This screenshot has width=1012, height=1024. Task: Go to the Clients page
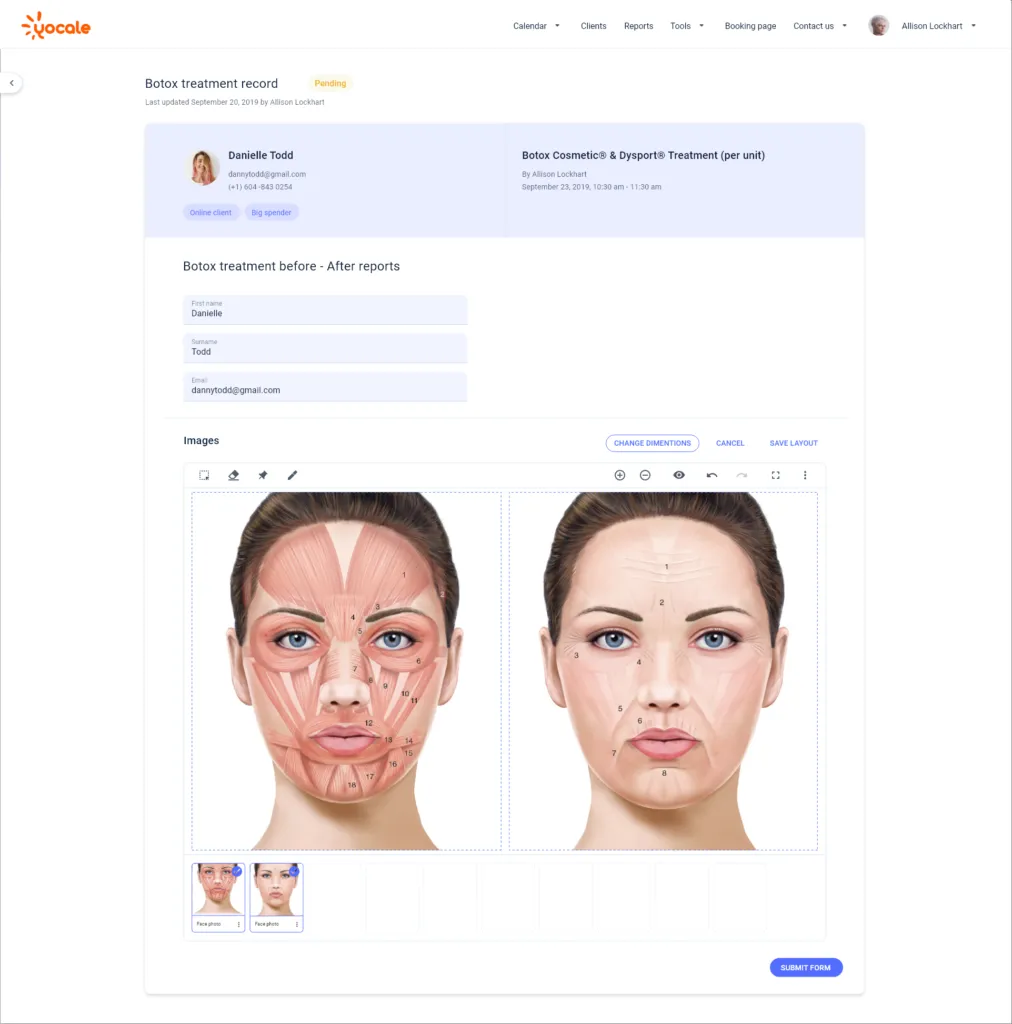pyautogui.click(x=593, y=26)
